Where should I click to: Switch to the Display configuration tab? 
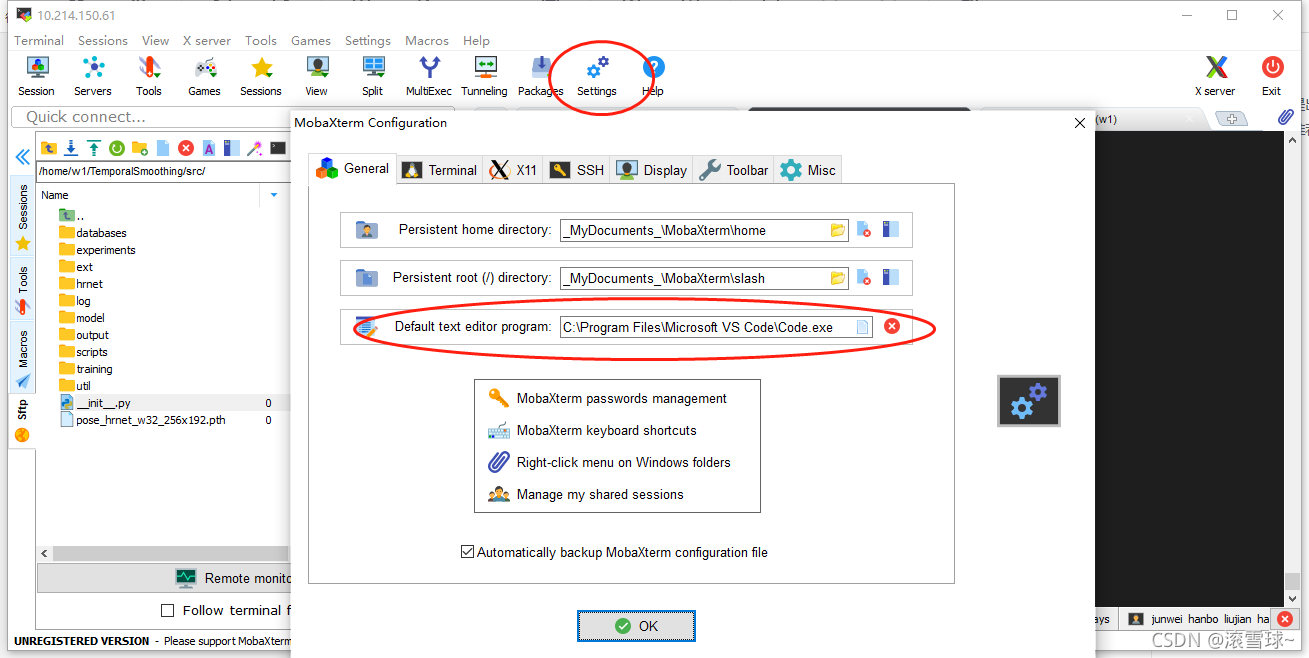click(652, 170)
